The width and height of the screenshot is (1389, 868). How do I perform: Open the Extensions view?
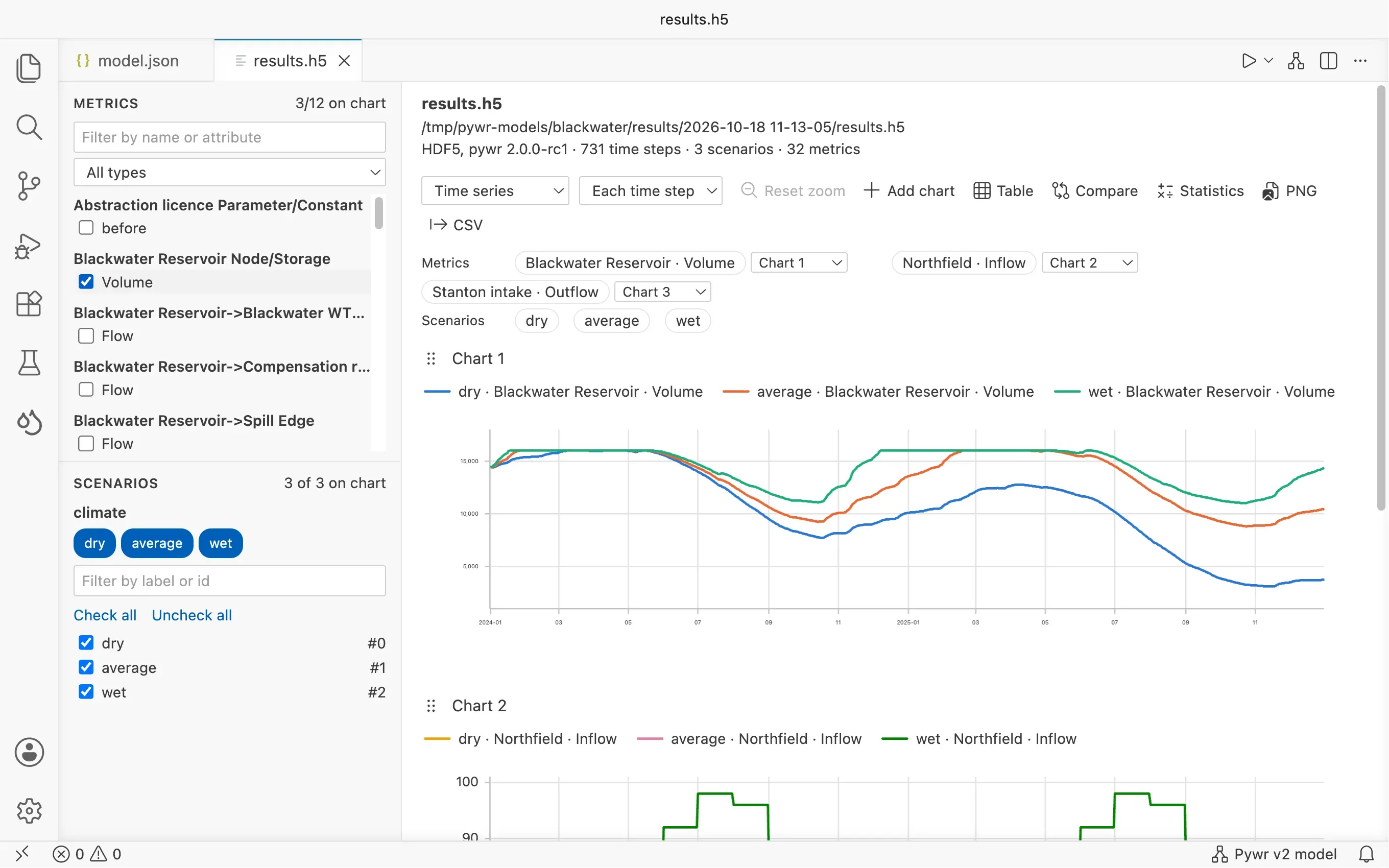point(29,304)
